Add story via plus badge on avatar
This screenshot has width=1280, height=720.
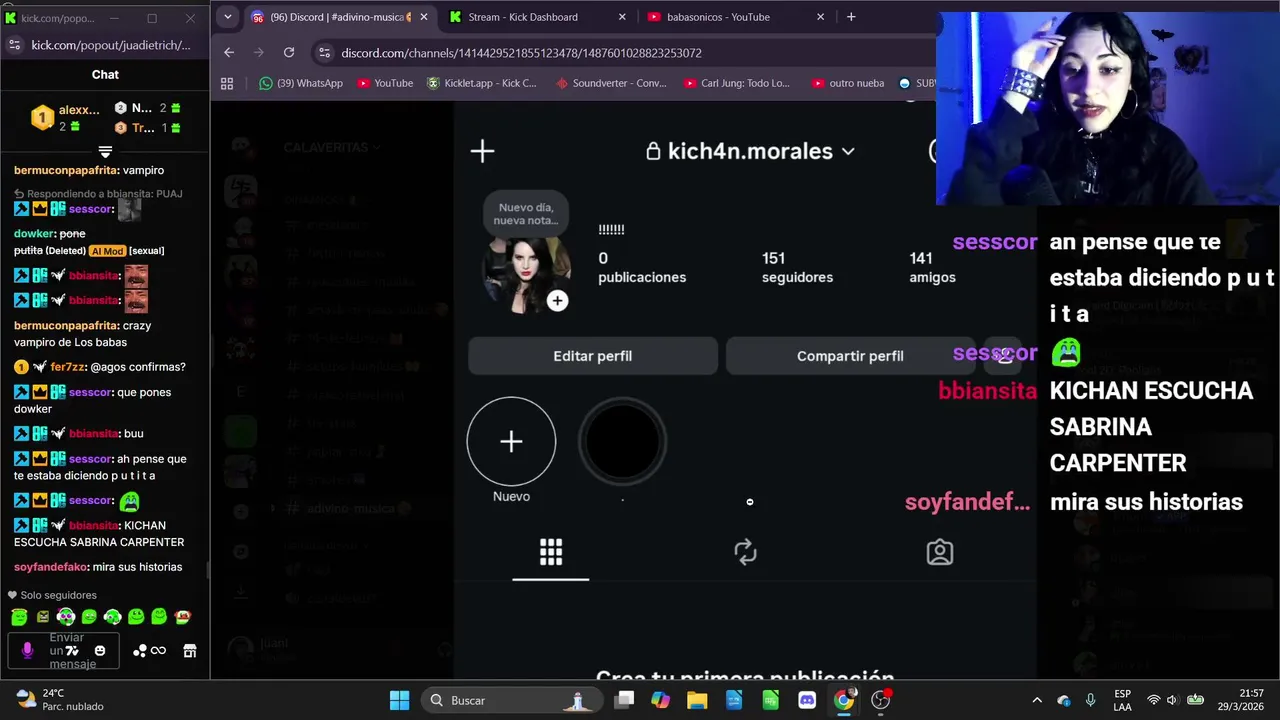click(557, 300)
